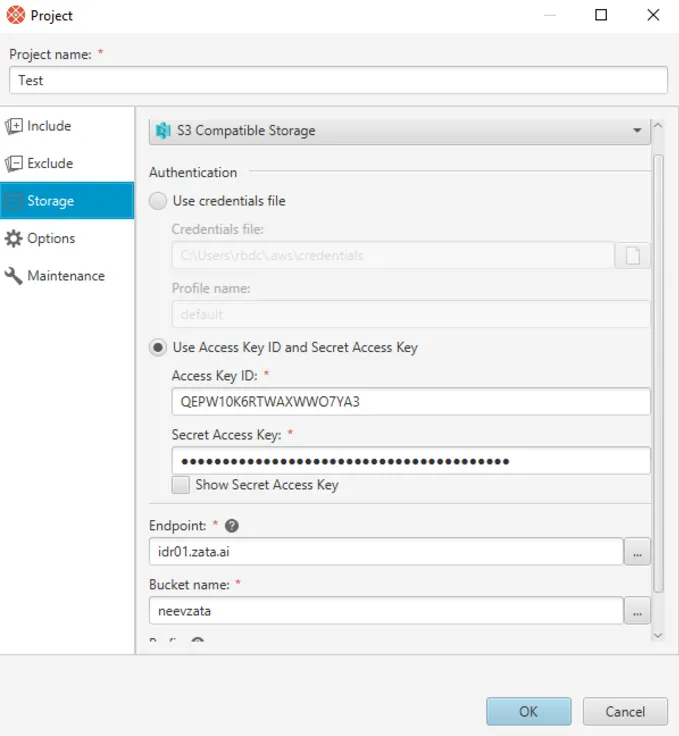Click the Options gear icon

(14, 238)
